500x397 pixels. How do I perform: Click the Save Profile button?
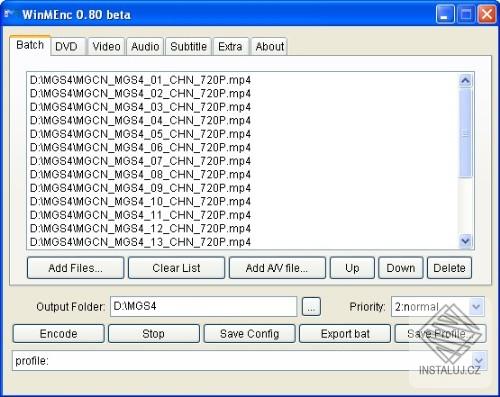click(x=440, y=333)
